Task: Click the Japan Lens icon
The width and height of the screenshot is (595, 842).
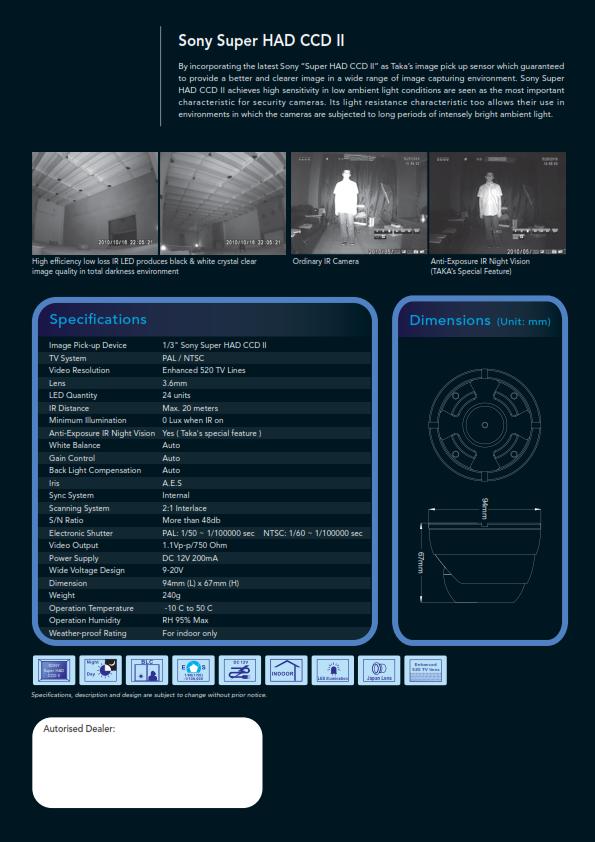Action: tap(379, 670)
